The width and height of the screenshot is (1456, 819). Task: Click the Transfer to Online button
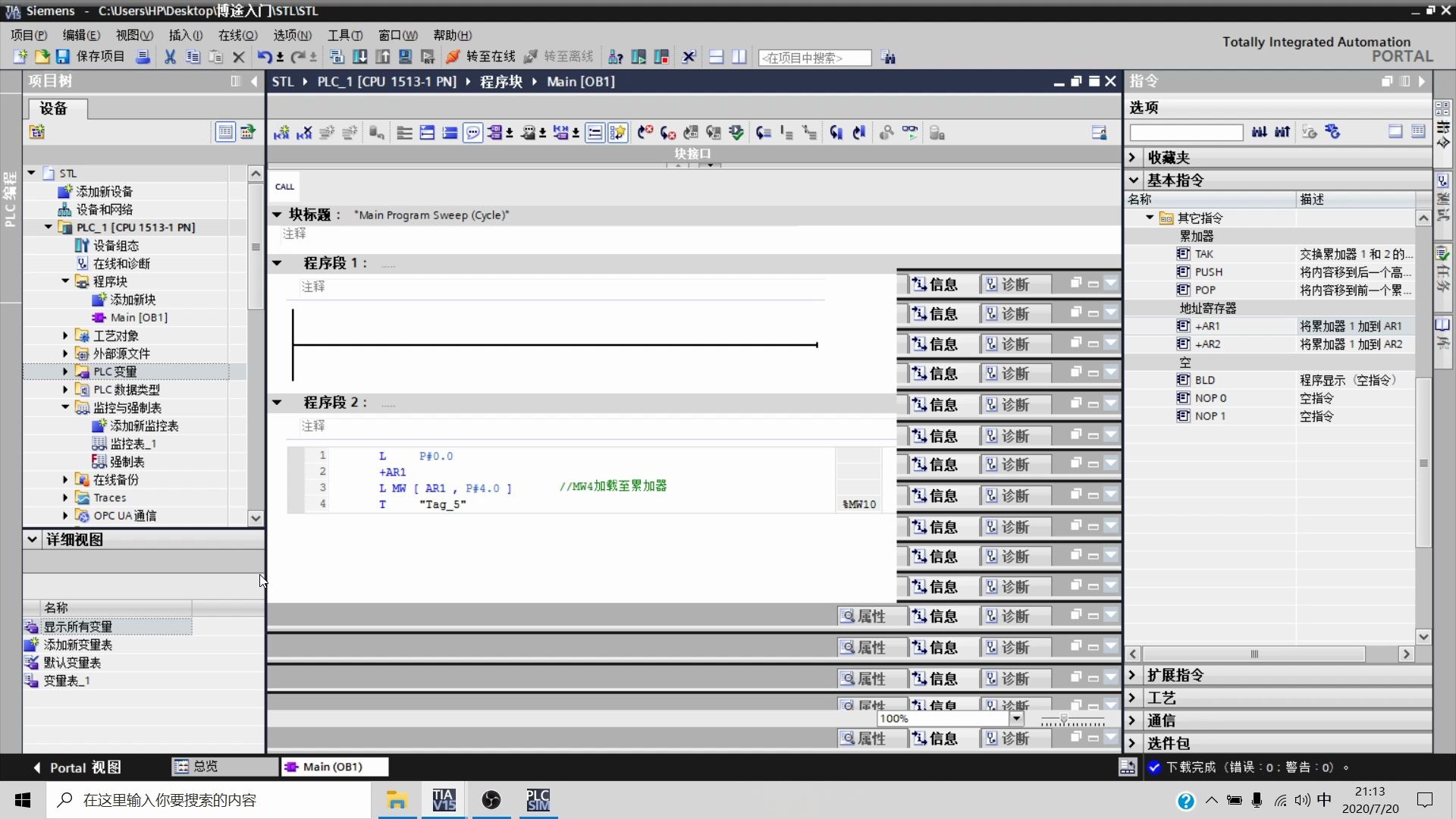pos(480,57)
